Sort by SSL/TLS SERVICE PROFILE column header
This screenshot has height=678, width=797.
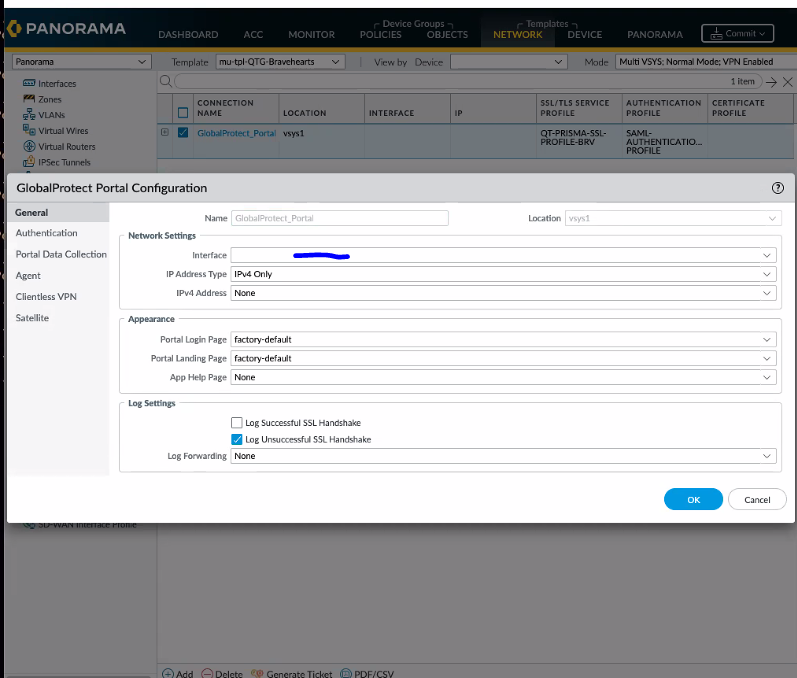[x=579, y=108]
